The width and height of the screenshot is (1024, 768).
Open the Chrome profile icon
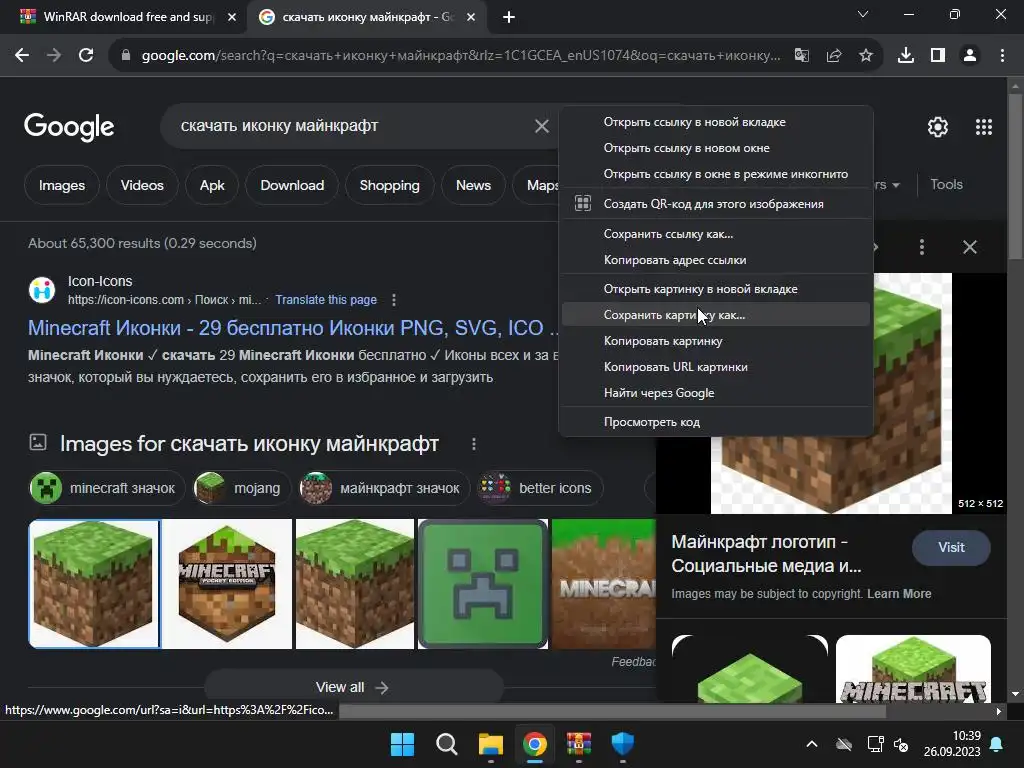(970, 56)
